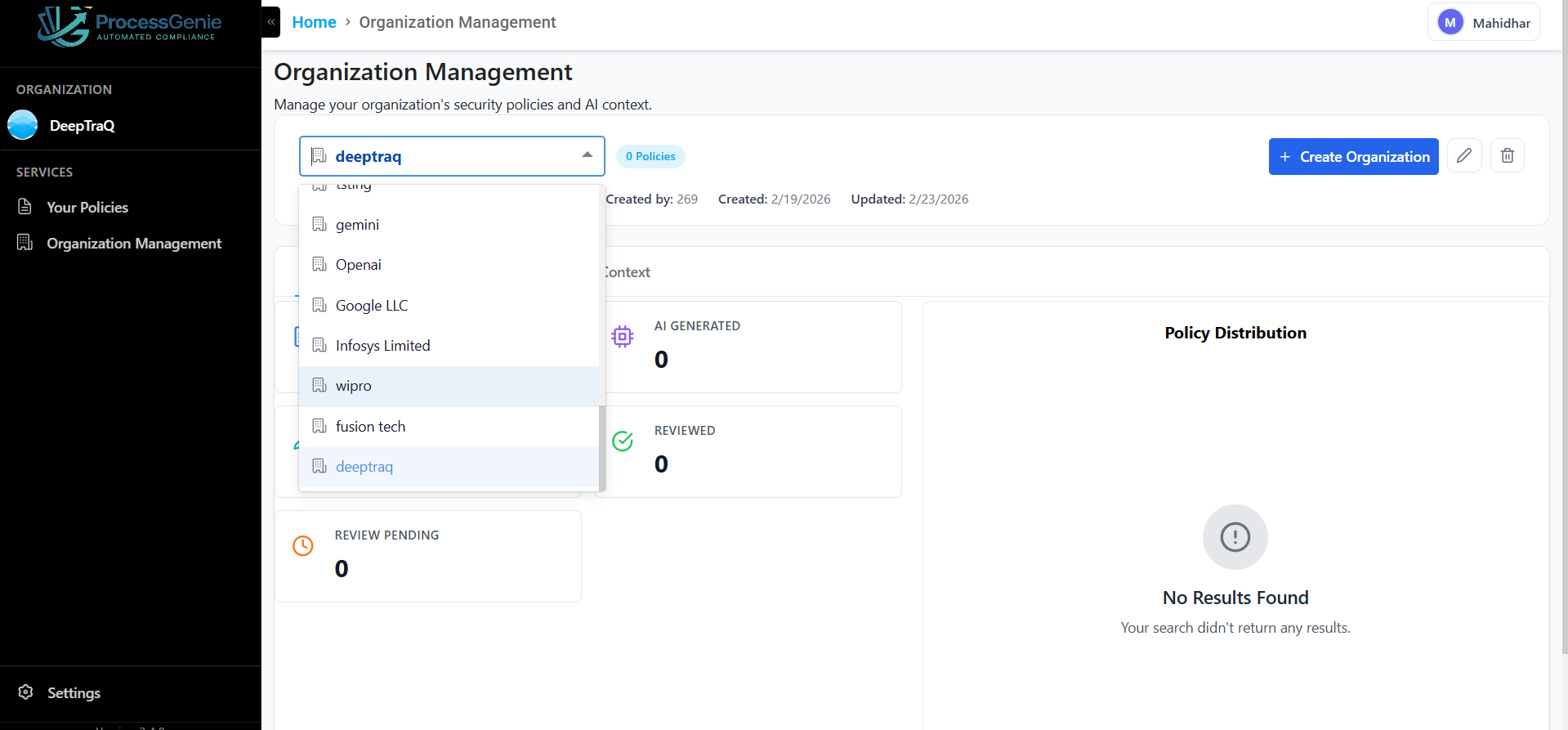Click the plus icon on Create Organization
The height and width of the screenshot is (730, 1568).
pyautogui.click(x=1285, y=157)
